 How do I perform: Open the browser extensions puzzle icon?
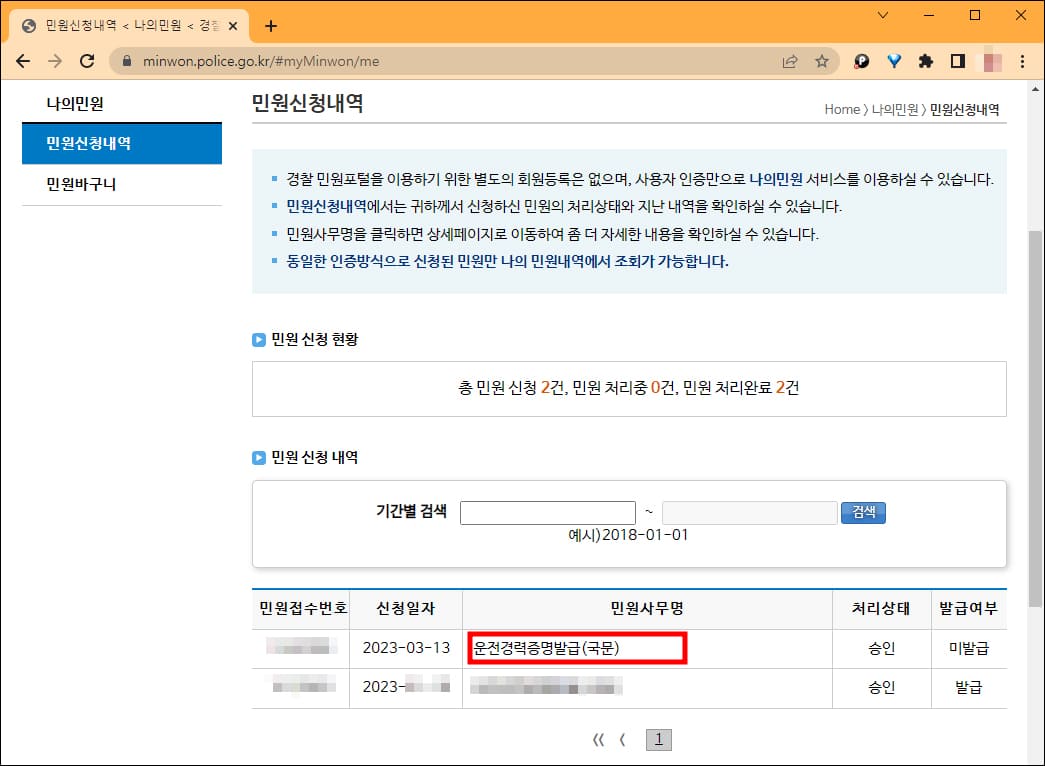(926, 61)
